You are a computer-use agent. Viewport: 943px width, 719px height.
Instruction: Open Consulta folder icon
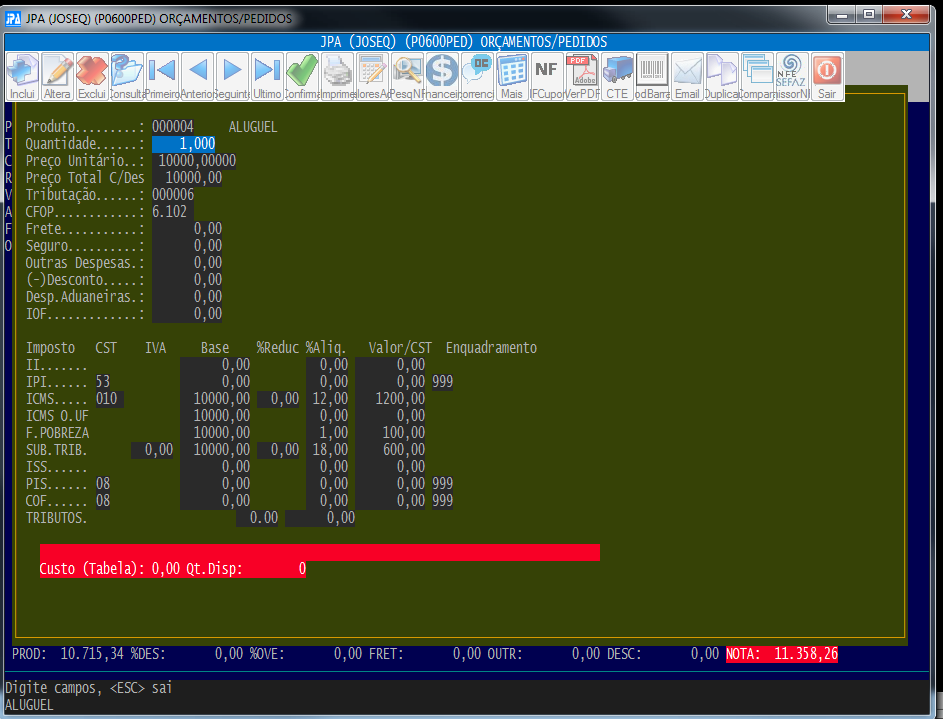pos(127,76)
